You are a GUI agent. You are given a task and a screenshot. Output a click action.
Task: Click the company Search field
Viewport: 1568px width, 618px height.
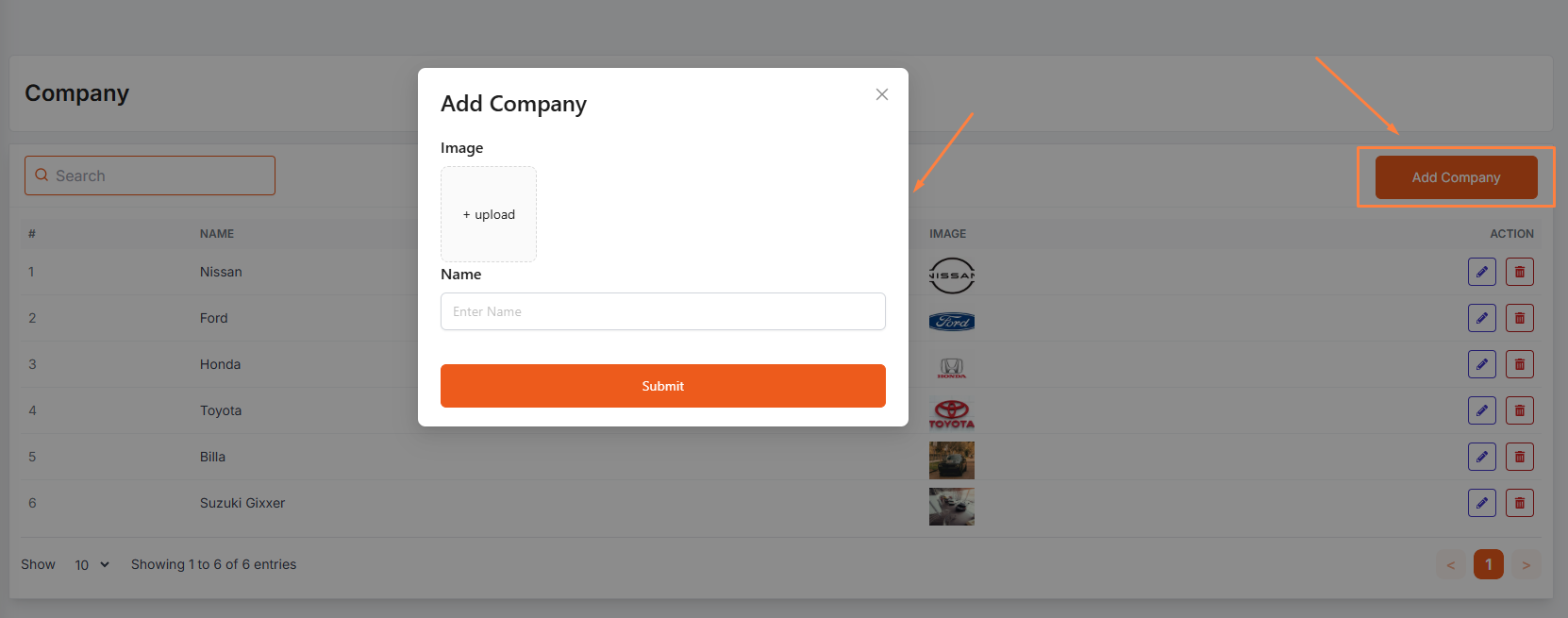(151, 175)
